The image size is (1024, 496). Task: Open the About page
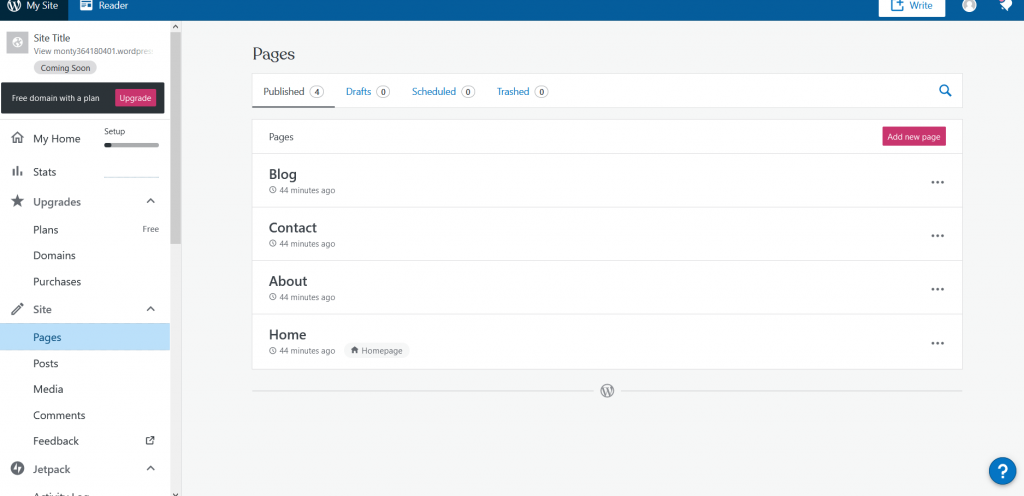click(288, 281)
